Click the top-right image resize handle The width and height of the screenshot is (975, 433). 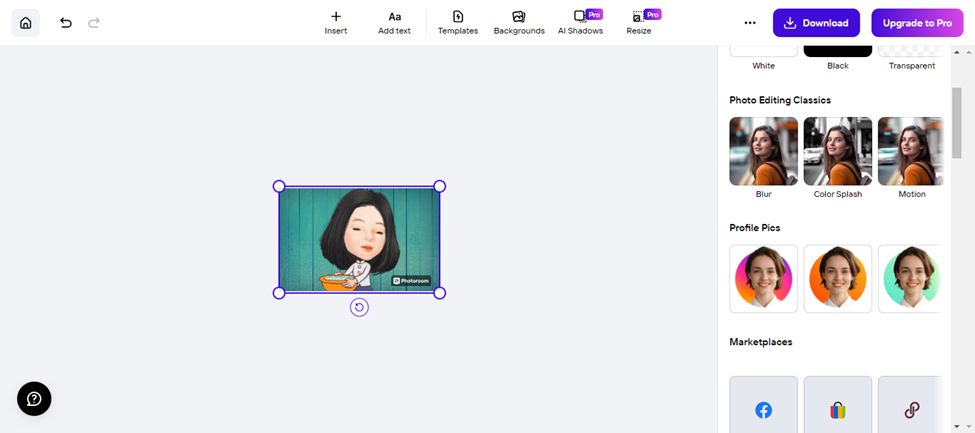(440, 186)
